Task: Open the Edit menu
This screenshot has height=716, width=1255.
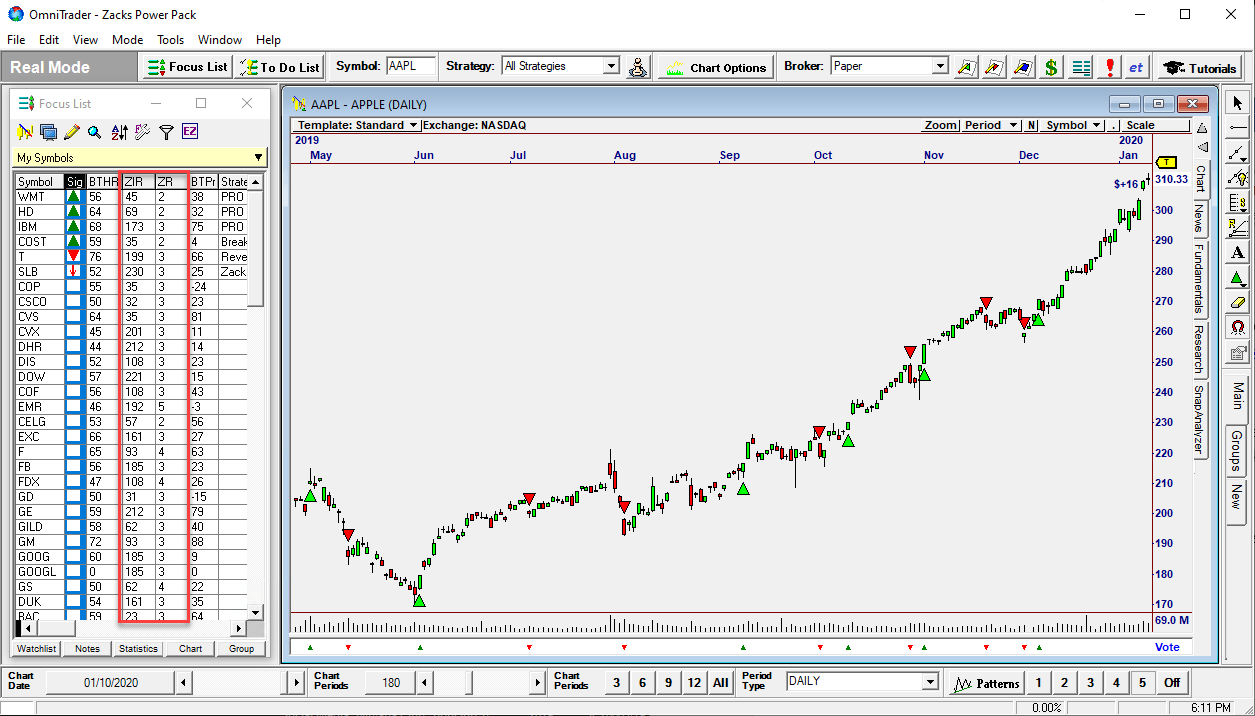Action: (x=49, y=40)
